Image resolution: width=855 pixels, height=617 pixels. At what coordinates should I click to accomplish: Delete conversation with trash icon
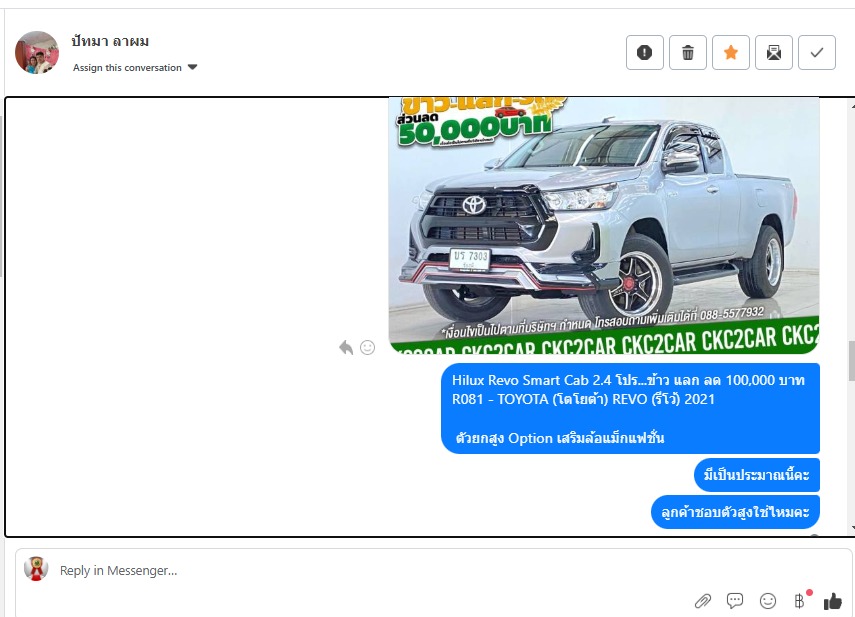pos(688,52)
